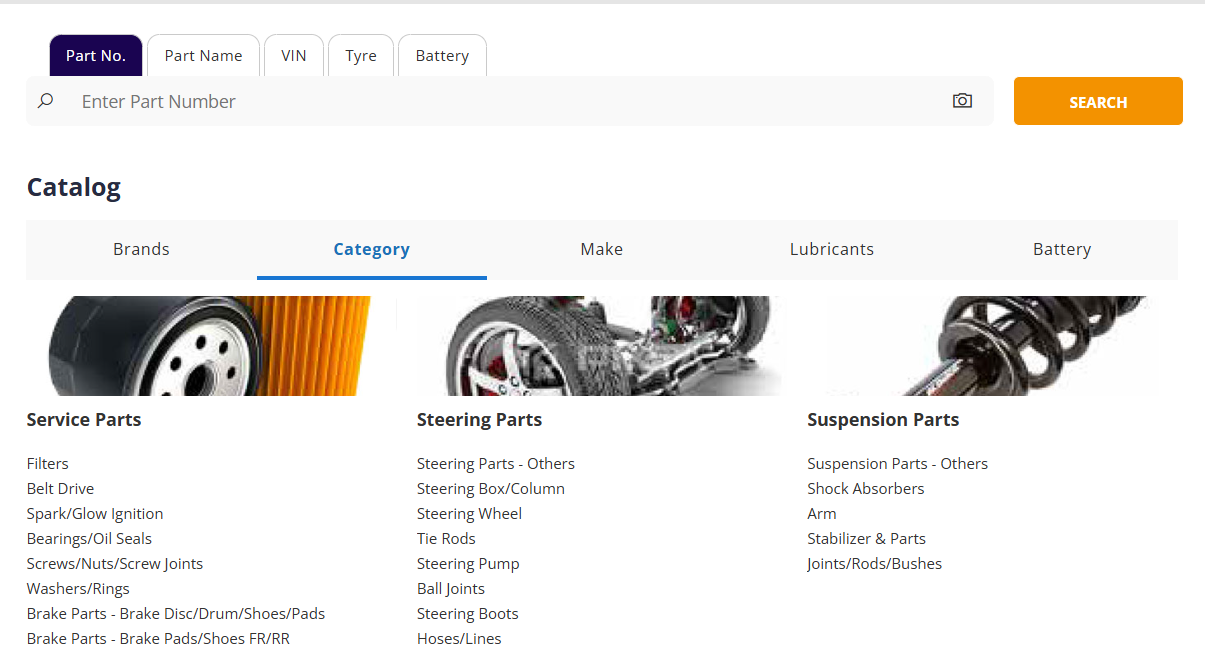1205x655 pixels.
Task: Open the Battery search tab
Action: click(x=442, y=56)
